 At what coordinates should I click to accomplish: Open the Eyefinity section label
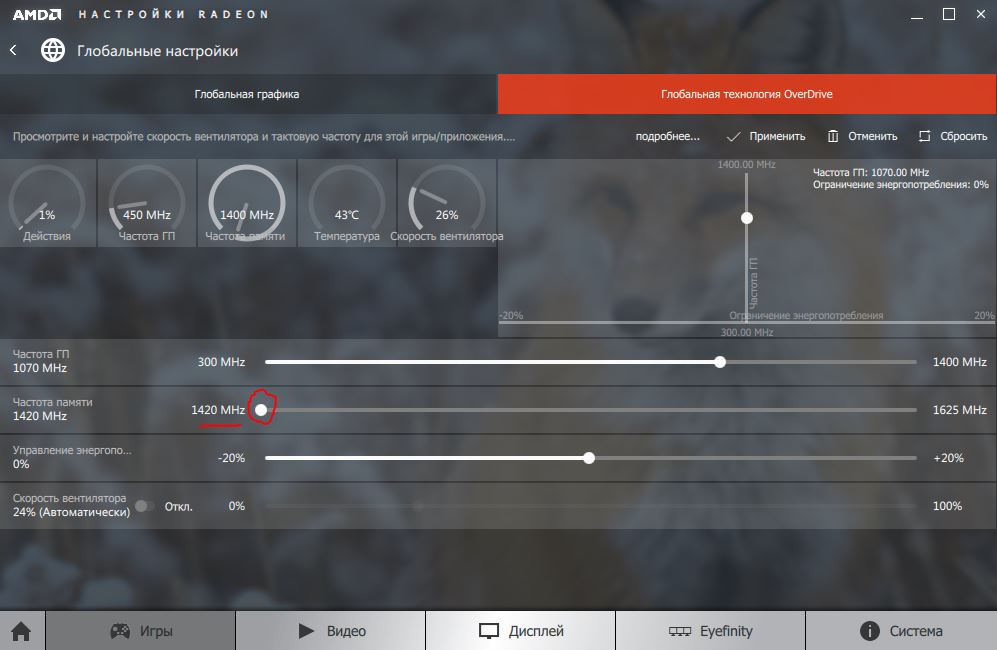pyautogui.click(x=726, y=631)
